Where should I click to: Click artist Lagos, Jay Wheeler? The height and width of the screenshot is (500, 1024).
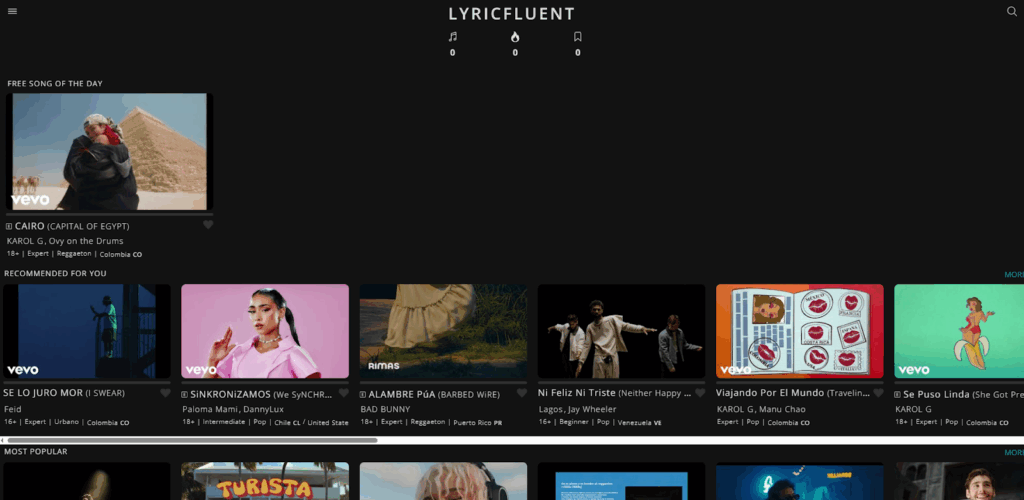tap(577, 409)
